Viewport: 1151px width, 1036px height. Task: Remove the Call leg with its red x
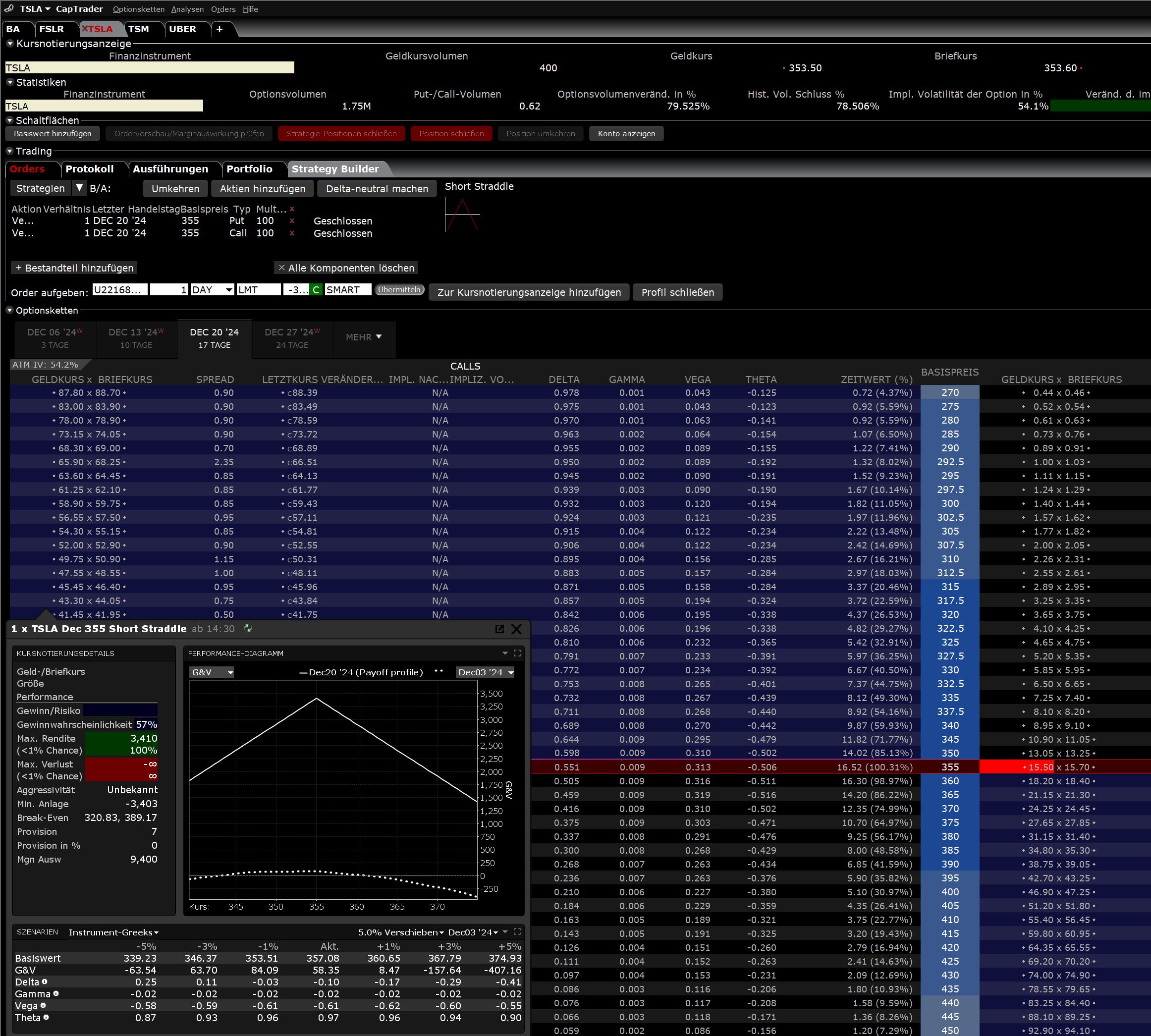click(x=292, y=233)
